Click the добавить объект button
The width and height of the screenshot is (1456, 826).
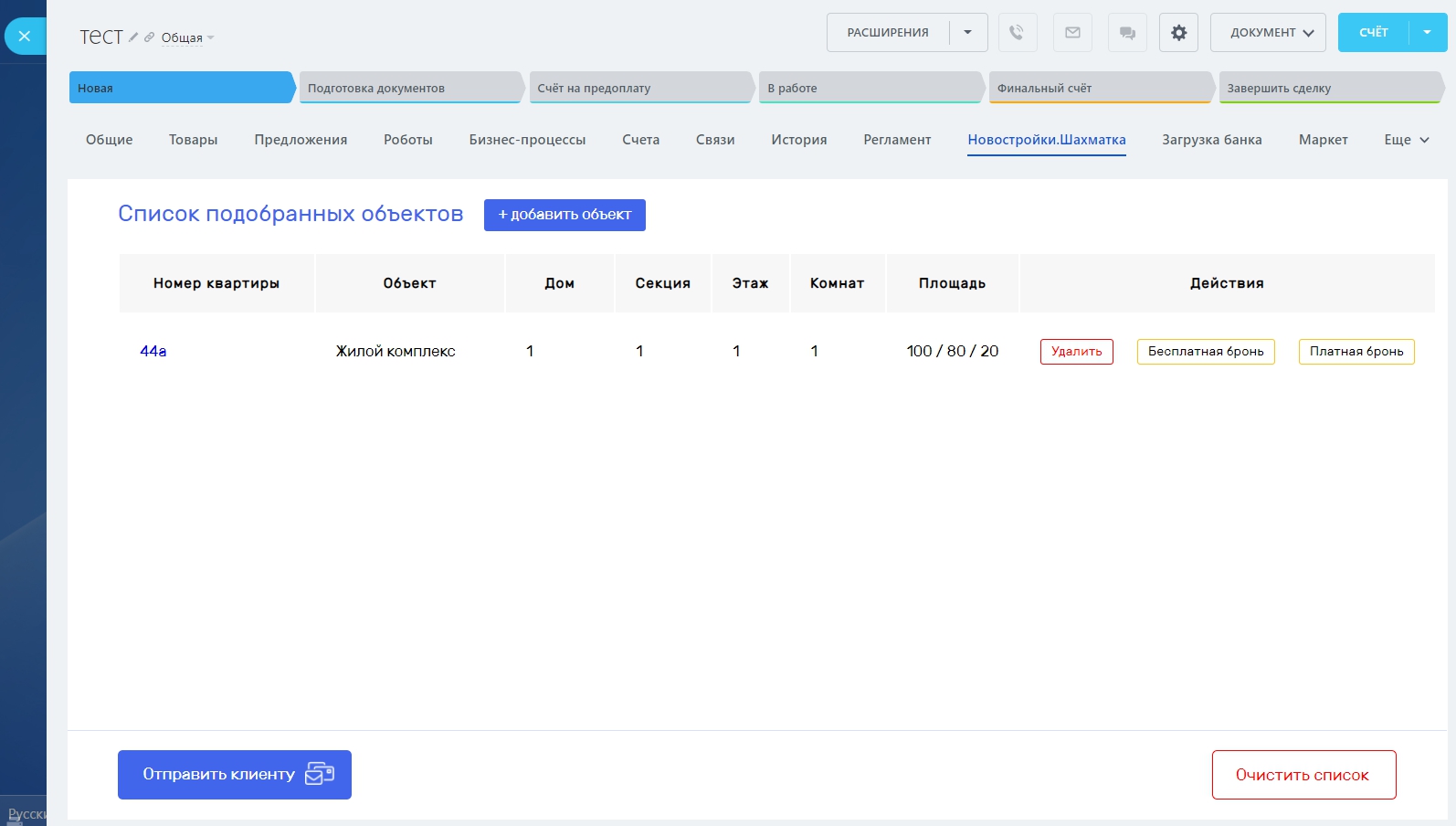click(x=564, y=215)
